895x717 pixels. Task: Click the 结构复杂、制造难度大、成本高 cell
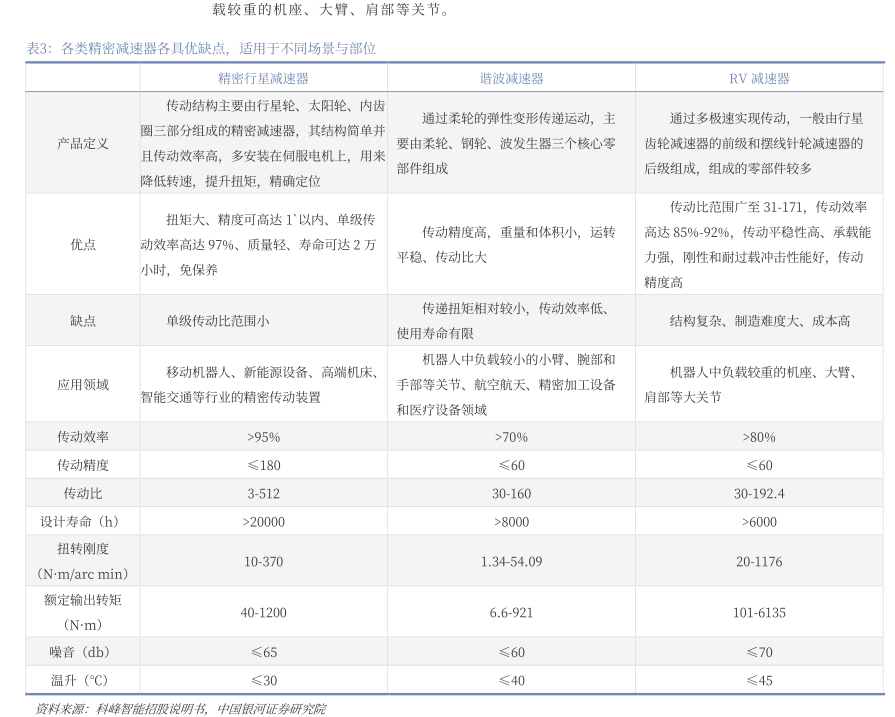[759, 321]
